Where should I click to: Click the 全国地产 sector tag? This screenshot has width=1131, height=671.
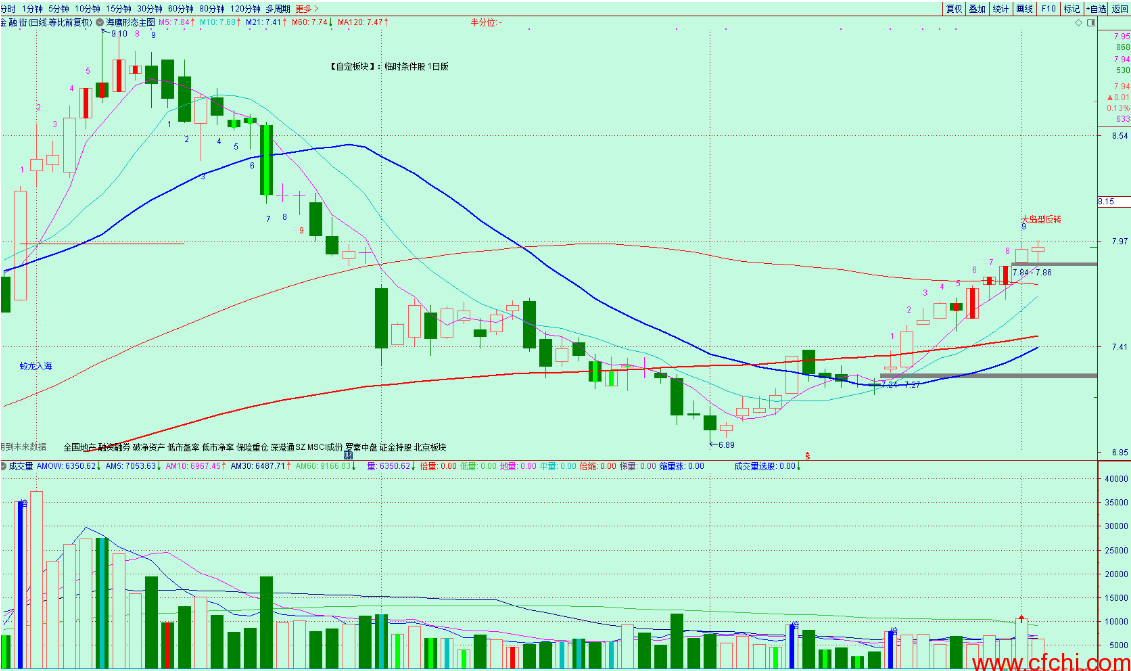pyautogui.click(x=79, y=447)
